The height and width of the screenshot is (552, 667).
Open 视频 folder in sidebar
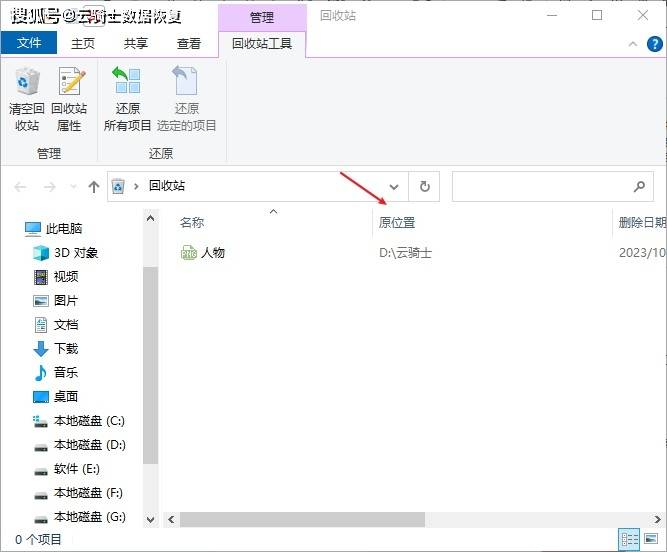coord(56,277)
